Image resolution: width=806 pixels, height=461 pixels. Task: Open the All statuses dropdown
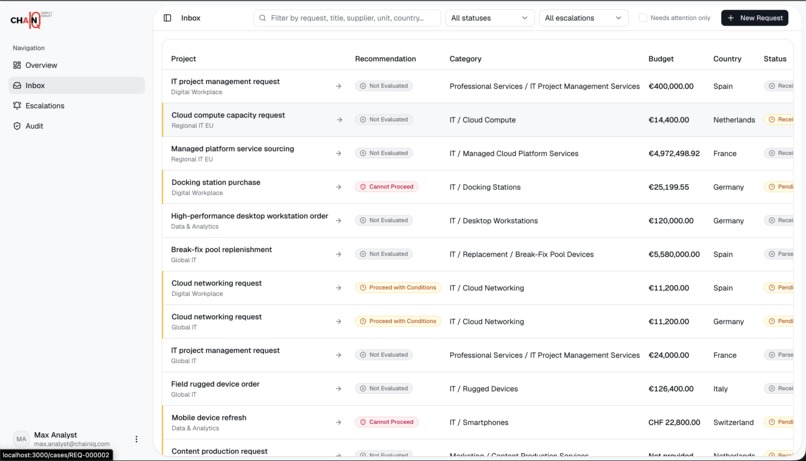[x=489, y=18]
